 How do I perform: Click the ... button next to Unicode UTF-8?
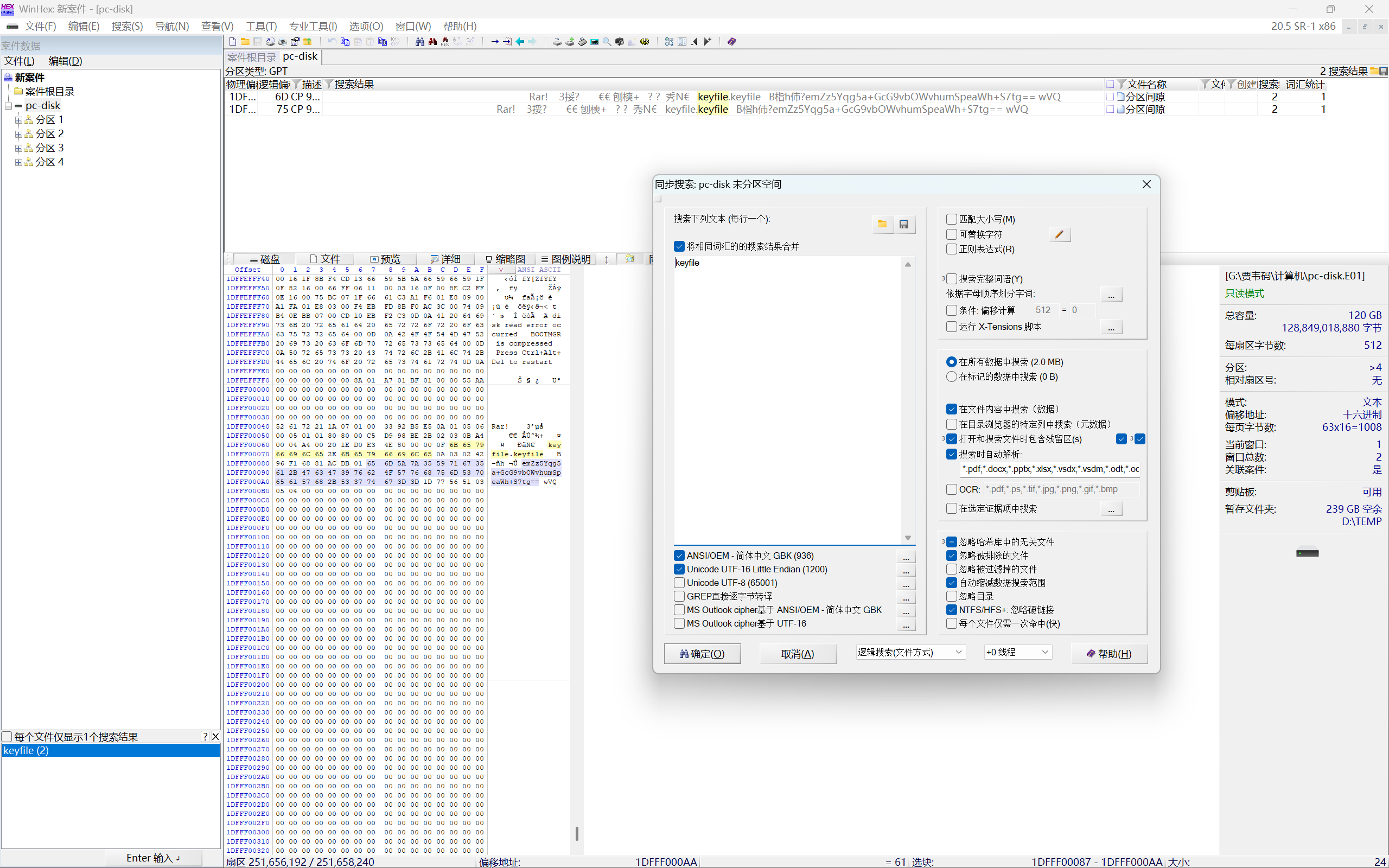coord(906,584)
